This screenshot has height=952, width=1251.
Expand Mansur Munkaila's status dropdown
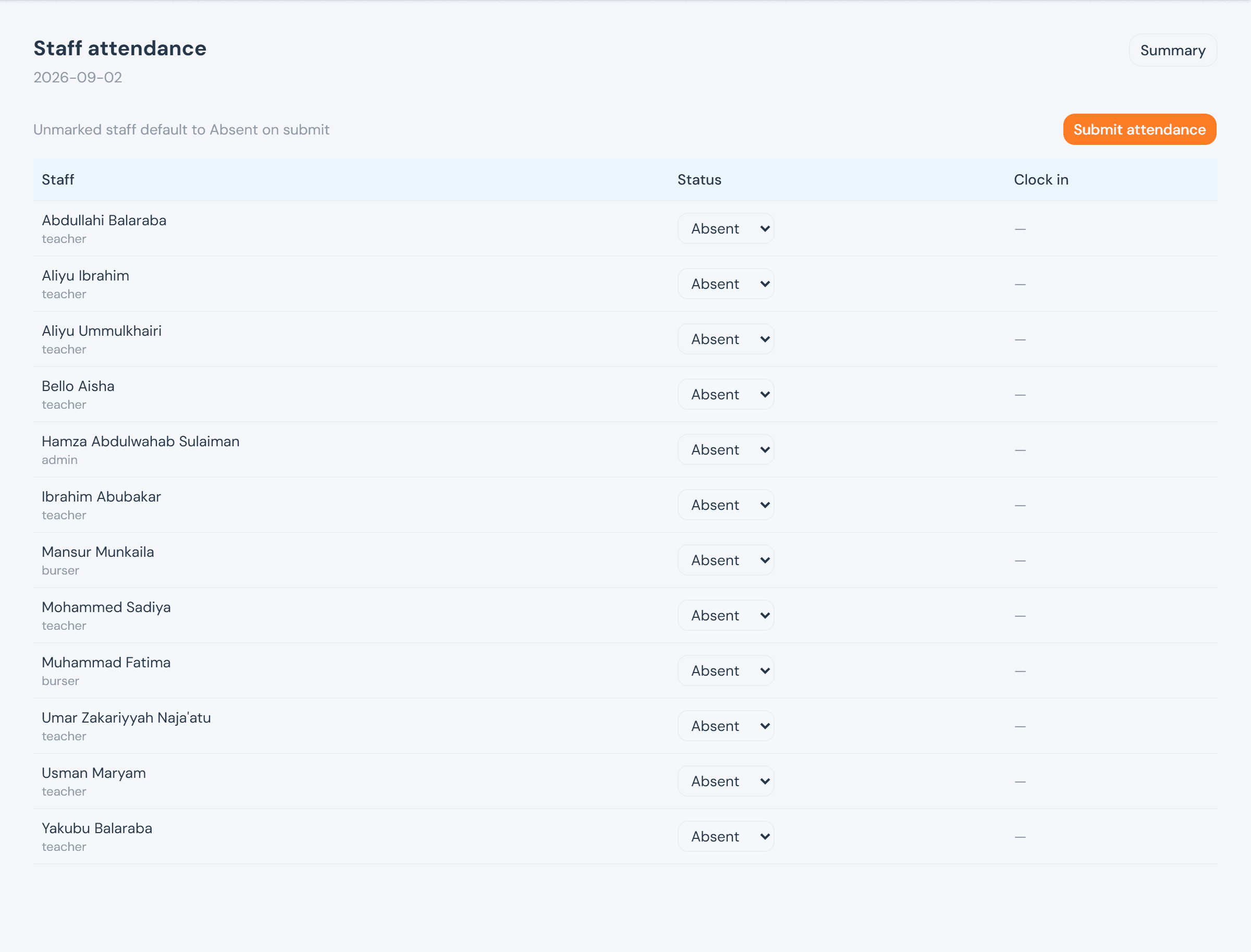click(x=725, y=560)
